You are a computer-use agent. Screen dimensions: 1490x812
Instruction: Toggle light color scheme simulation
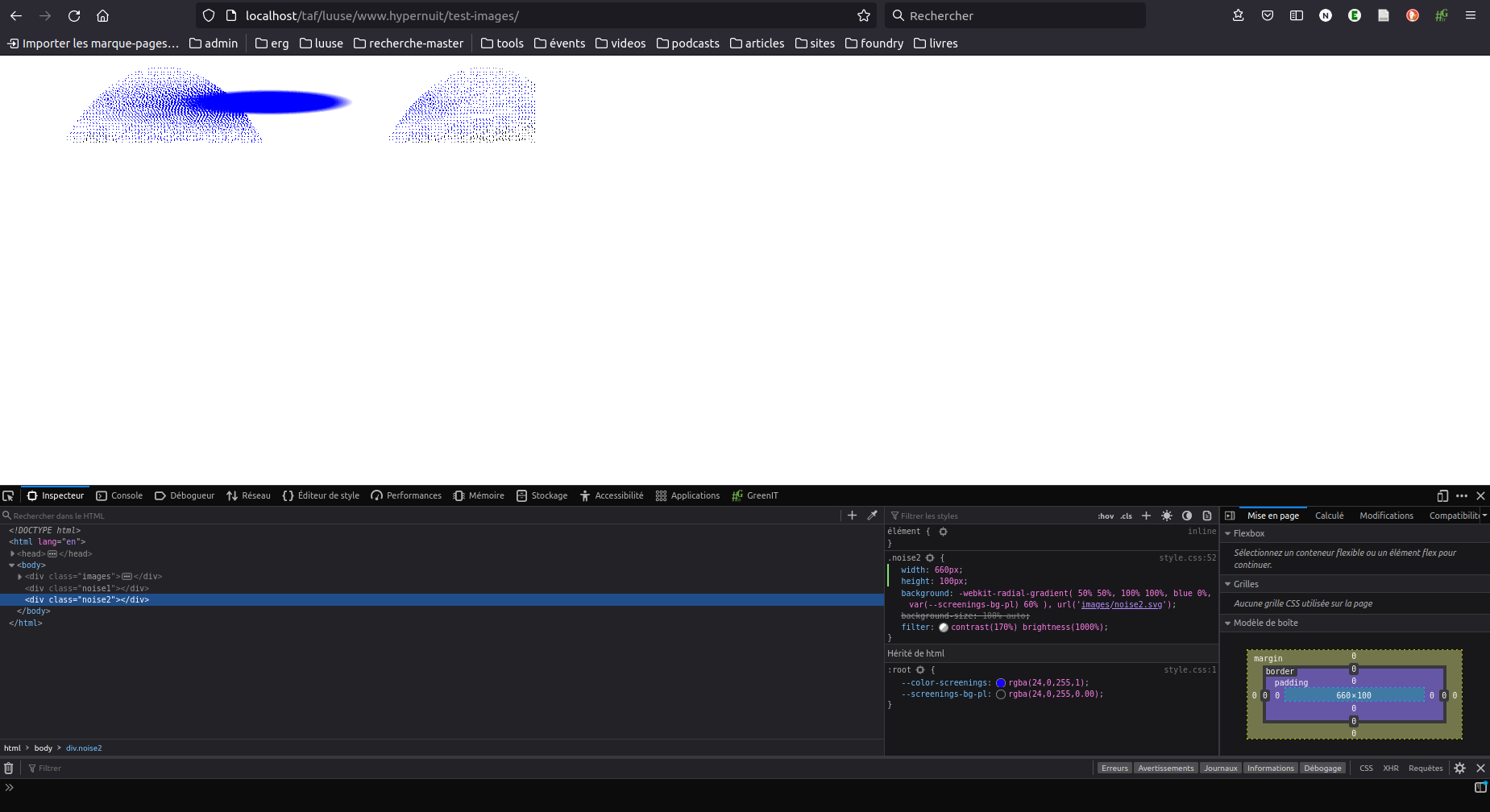point(1167,516)
